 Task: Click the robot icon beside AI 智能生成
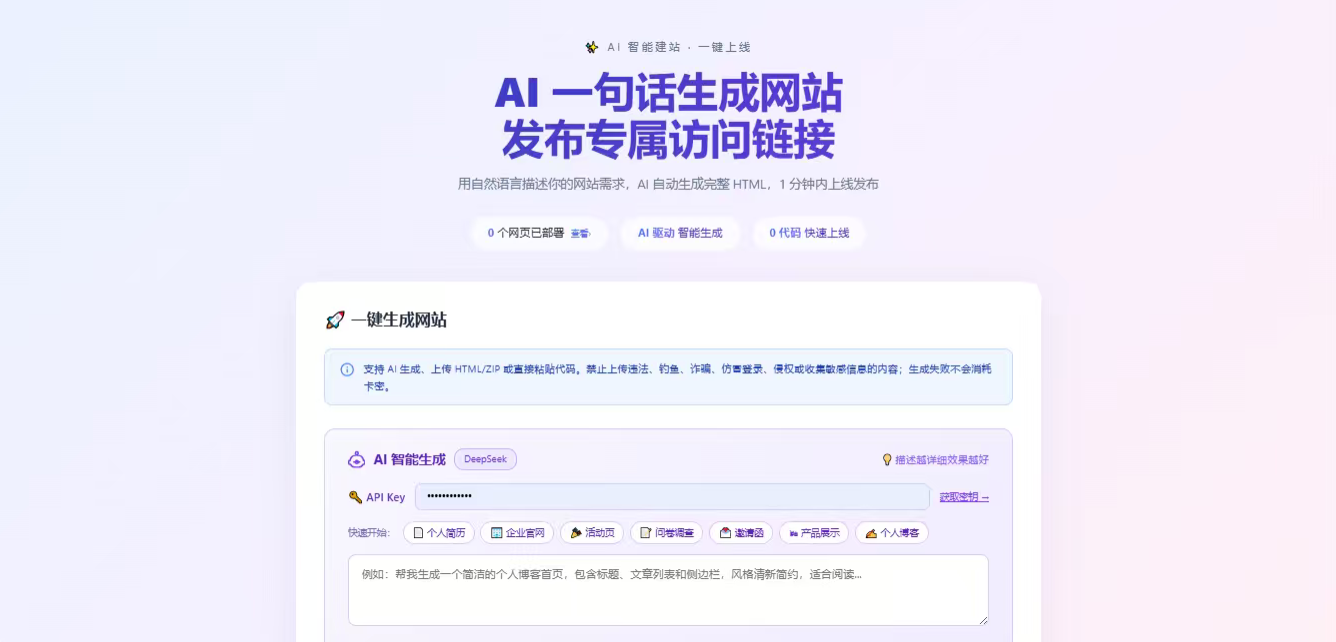(x=356, y=460)
